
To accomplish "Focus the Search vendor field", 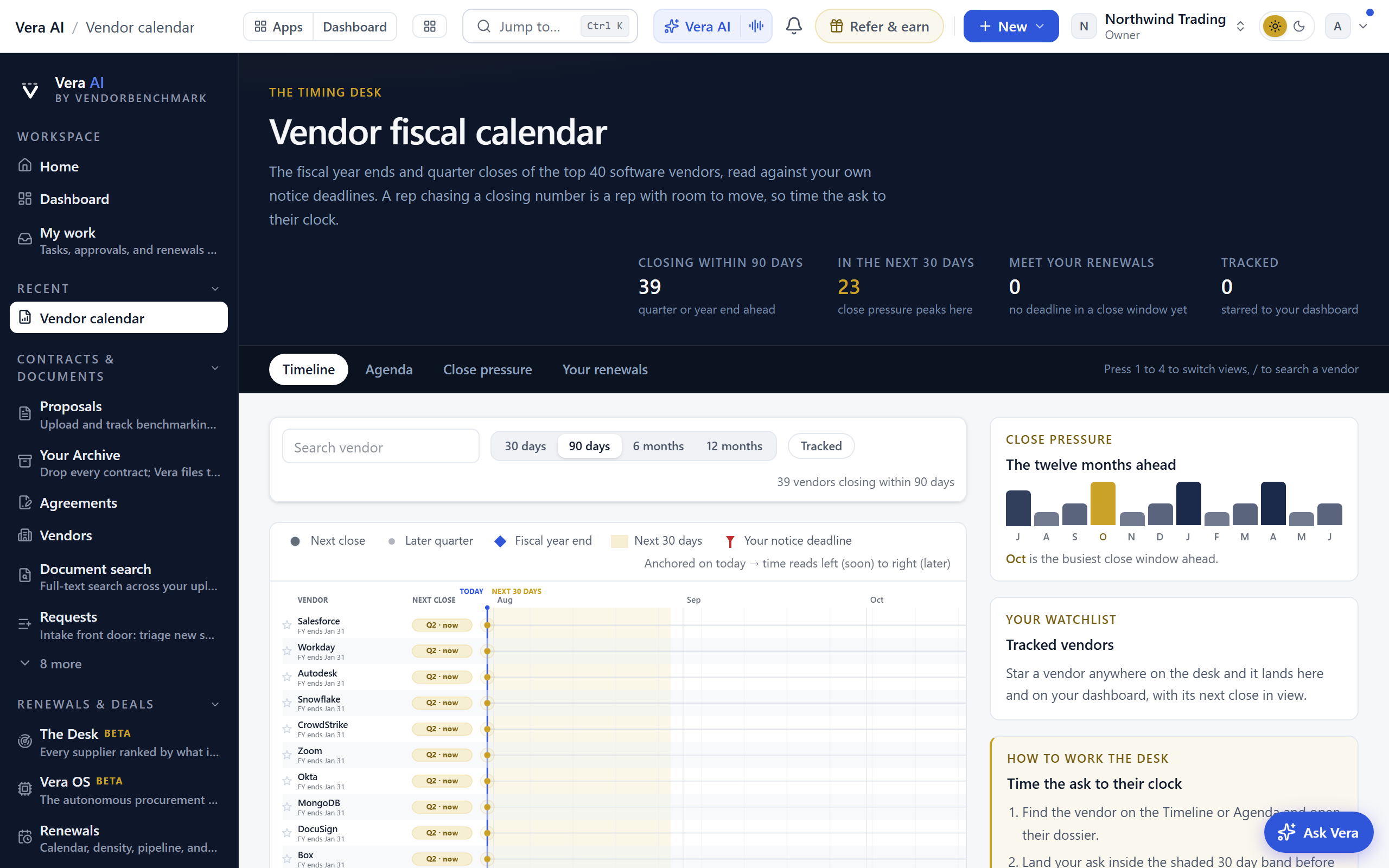I will click(x=380, y=446).
